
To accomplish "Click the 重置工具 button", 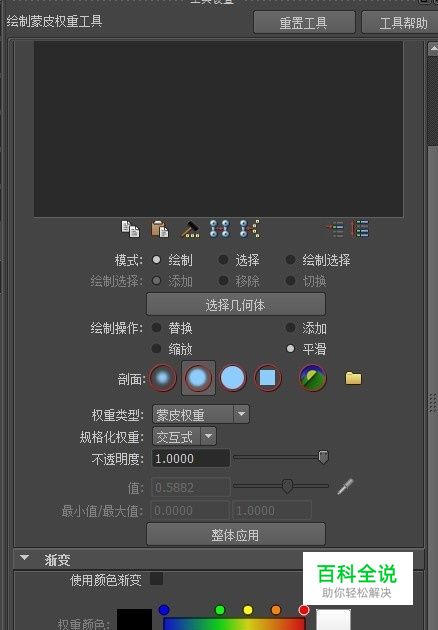I will click(x=304, y=22).
